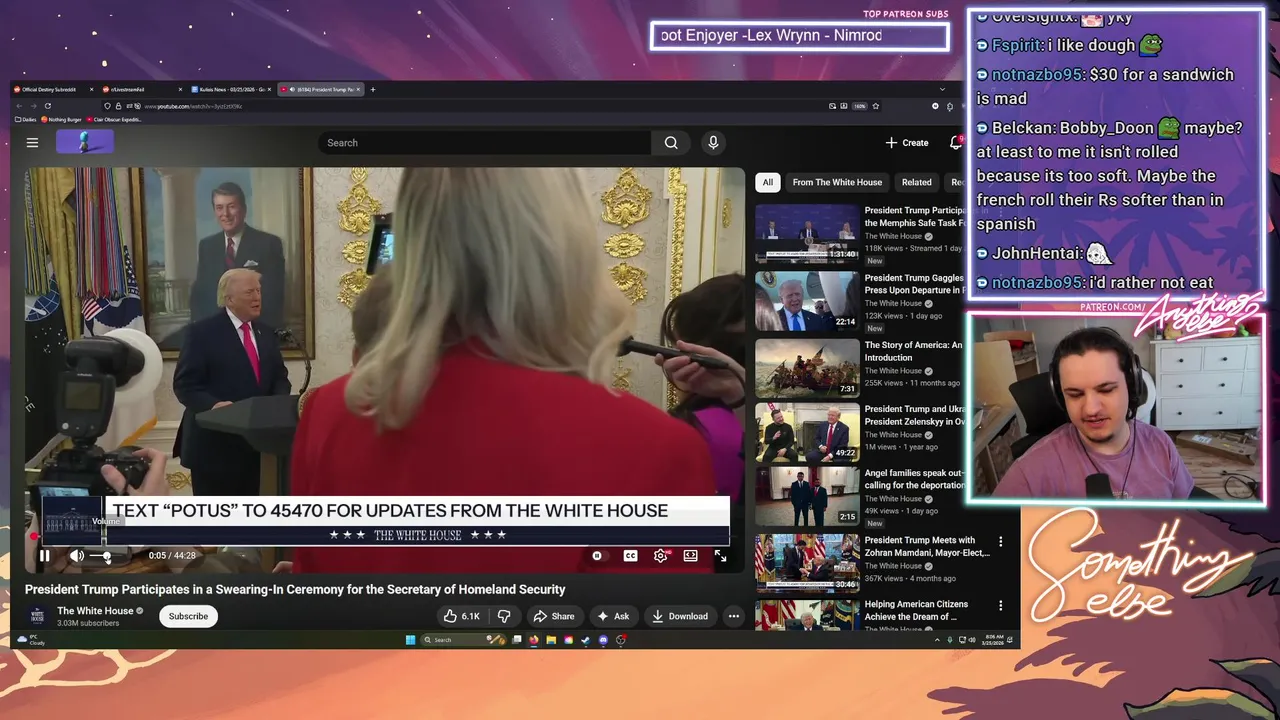Download the video
The image size is (1280, 720).
coord(680,616)
